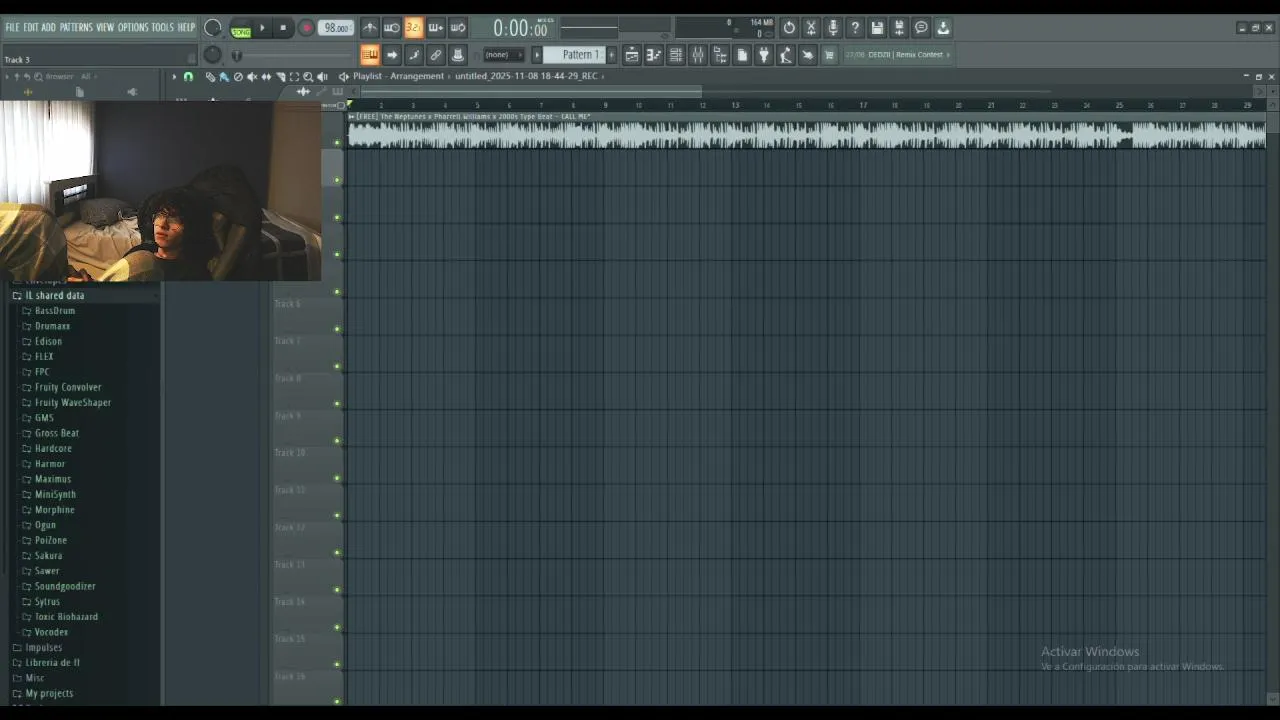Mute the track with the audio clip
This screenshot has height=720, width=1280.
337,142
